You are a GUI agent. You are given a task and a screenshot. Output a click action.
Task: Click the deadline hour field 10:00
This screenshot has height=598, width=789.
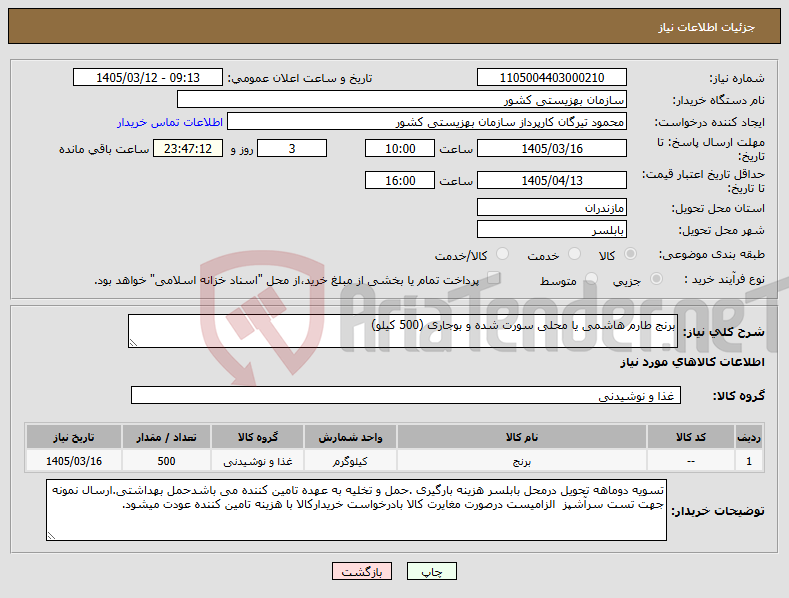400,148
